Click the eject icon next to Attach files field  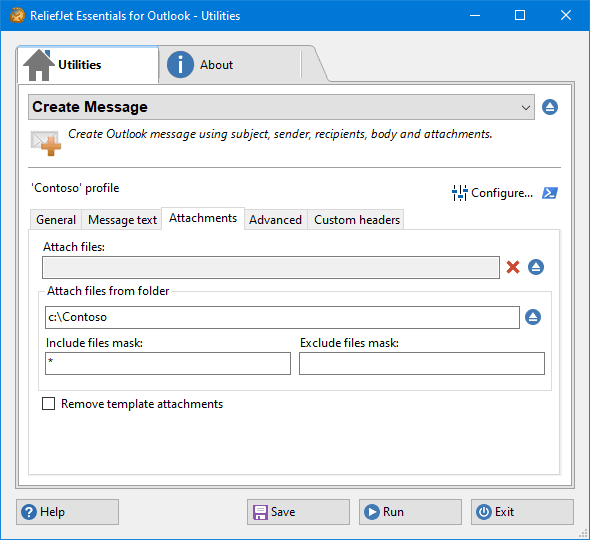click(x=536, y=267)
